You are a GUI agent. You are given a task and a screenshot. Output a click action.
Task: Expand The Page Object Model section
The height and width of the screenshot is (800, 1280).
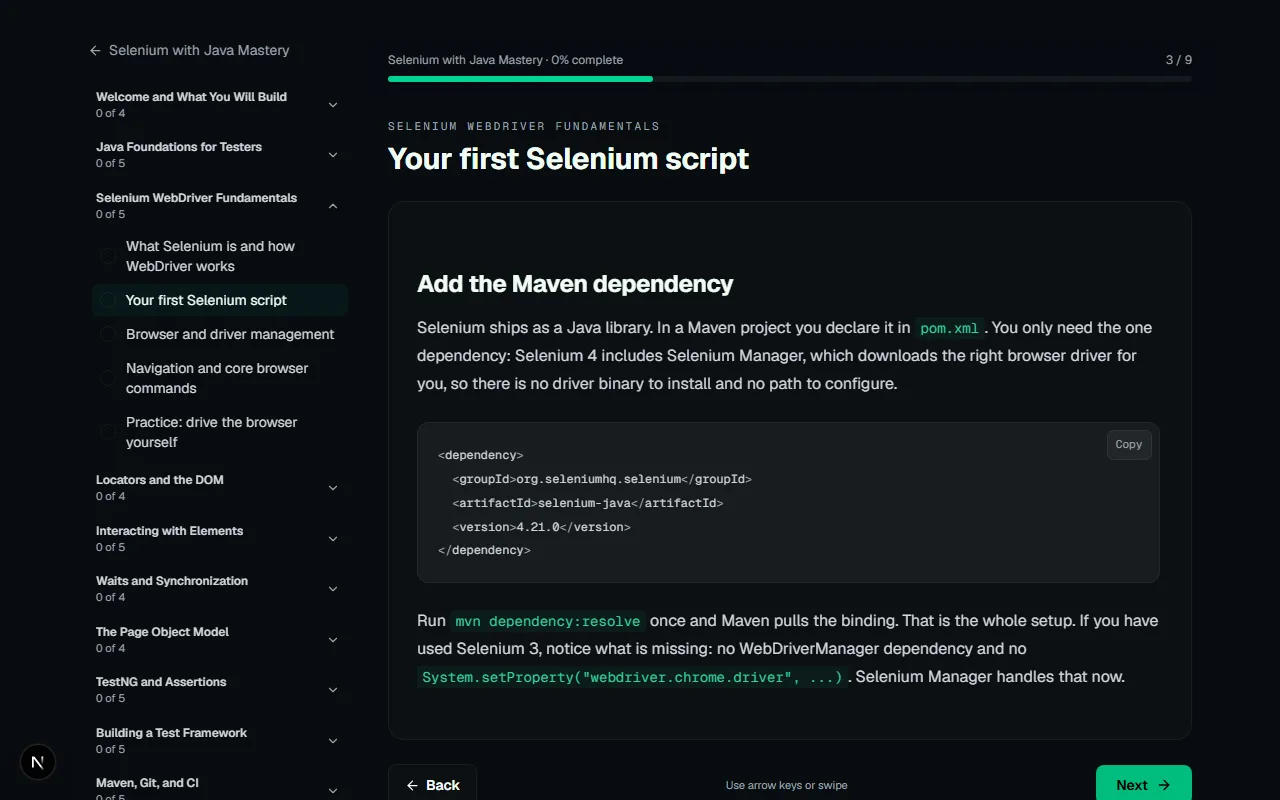tap(218, 640)
